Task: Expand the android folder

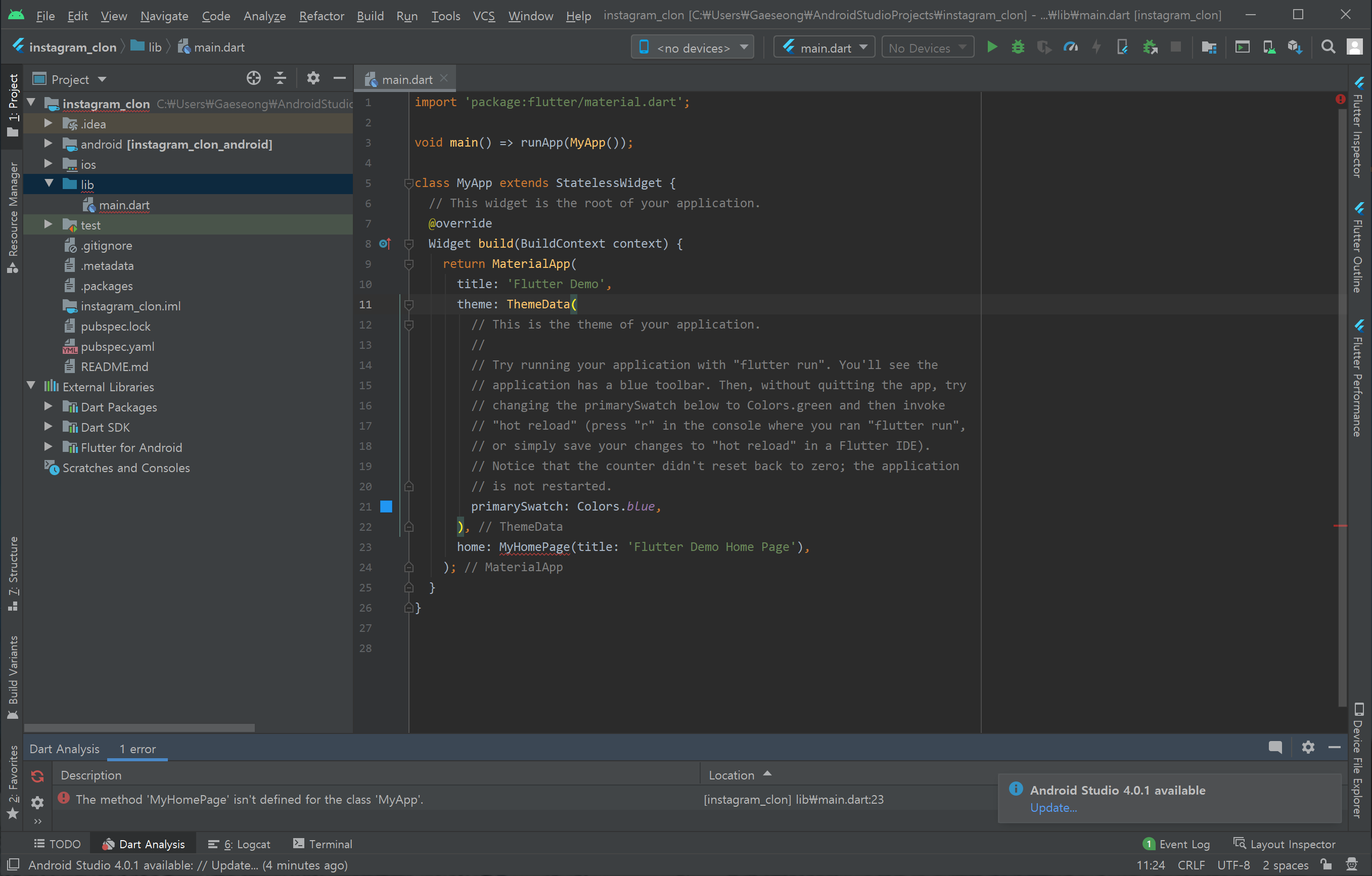Action: pyautogui.click(x=49, y=144)
